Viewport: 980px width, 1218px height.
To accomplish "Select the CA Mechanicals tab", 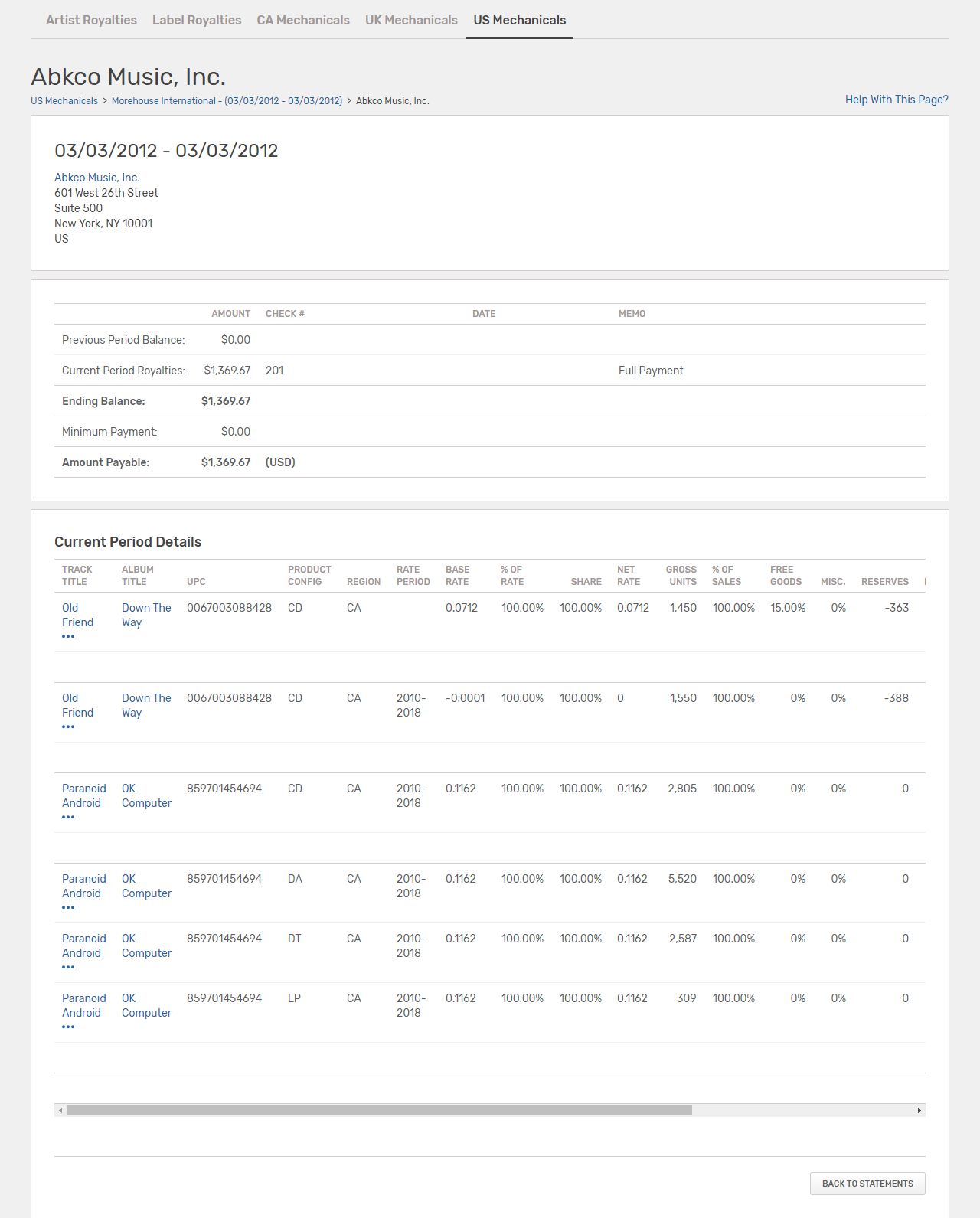I will click(x=303, y=20).
